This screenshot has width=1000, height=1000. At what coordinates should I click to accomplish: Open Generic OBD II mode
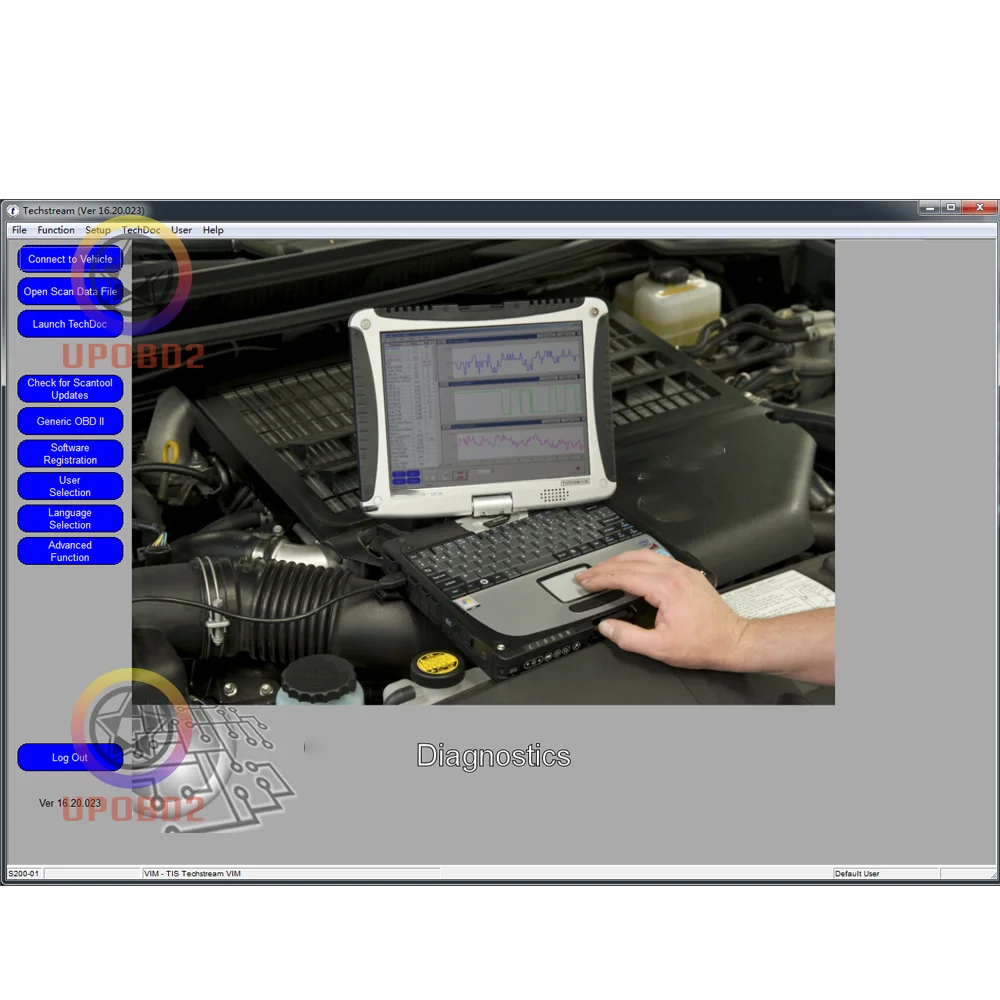pos(70,421)
